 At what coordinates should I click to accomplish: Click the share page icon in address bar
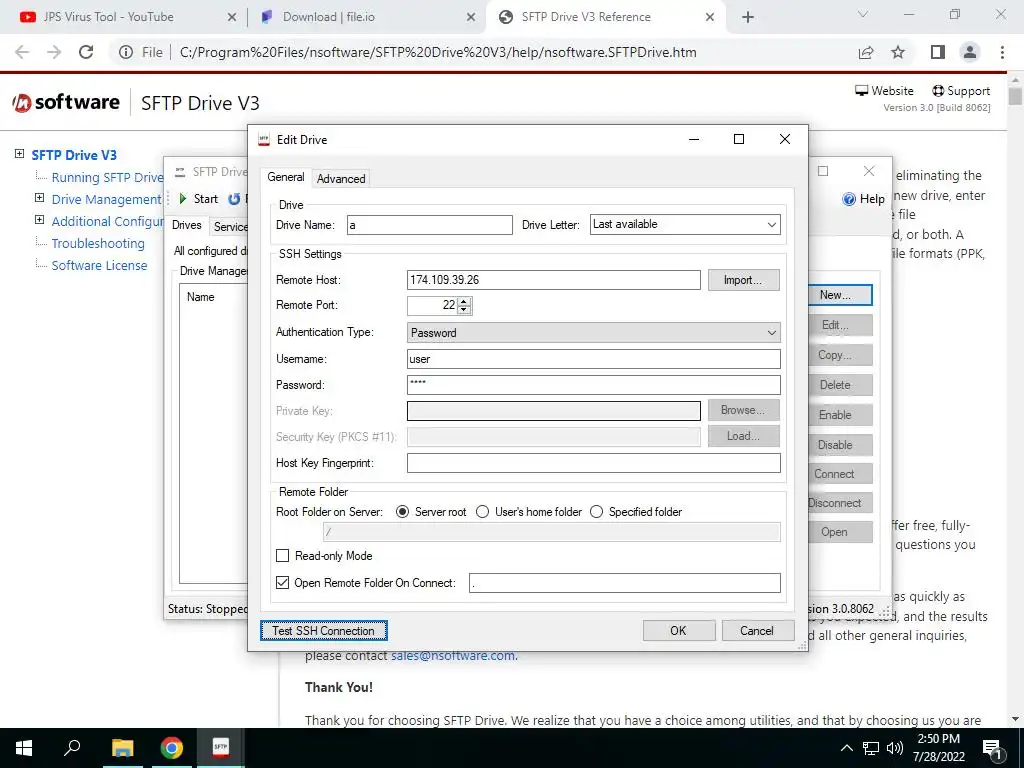(x=866, y=52)
